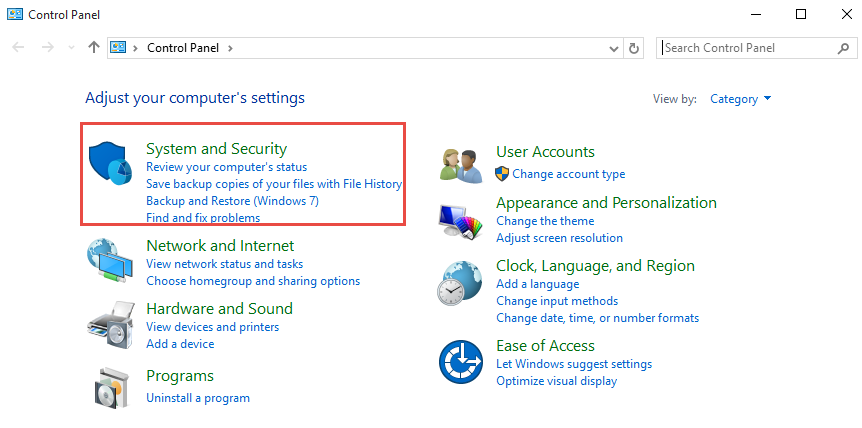Viewport: 862px width, 428px height.
Task: Open the User Accounts heading
Action: 545,152
